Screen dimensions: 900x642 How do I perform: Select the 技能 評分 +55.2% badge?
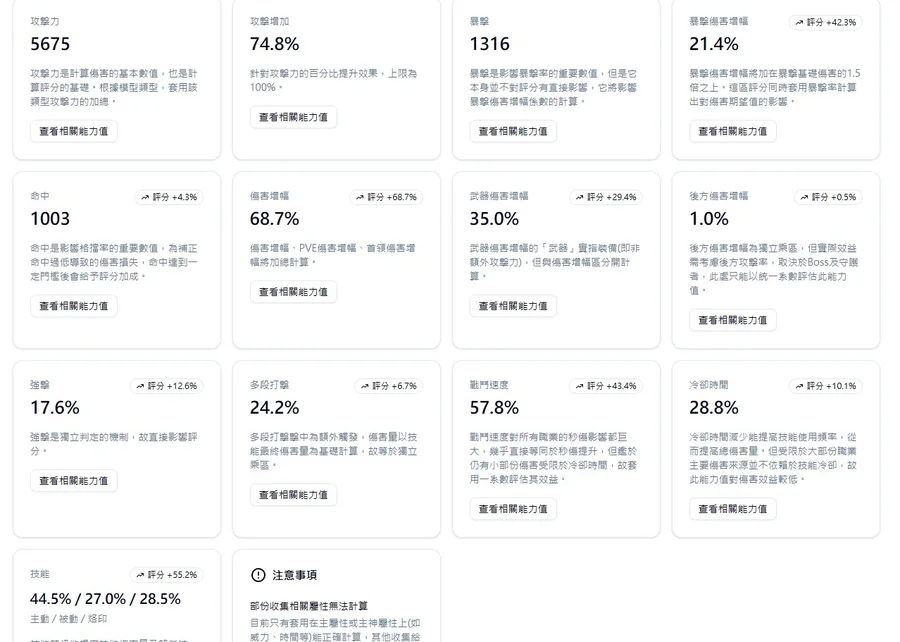(166, 575)
